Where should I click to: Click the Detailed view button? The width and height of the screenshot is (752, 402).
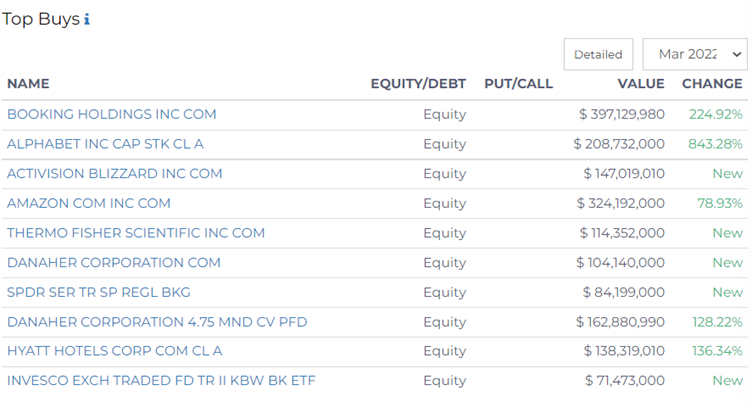(598, 54)
